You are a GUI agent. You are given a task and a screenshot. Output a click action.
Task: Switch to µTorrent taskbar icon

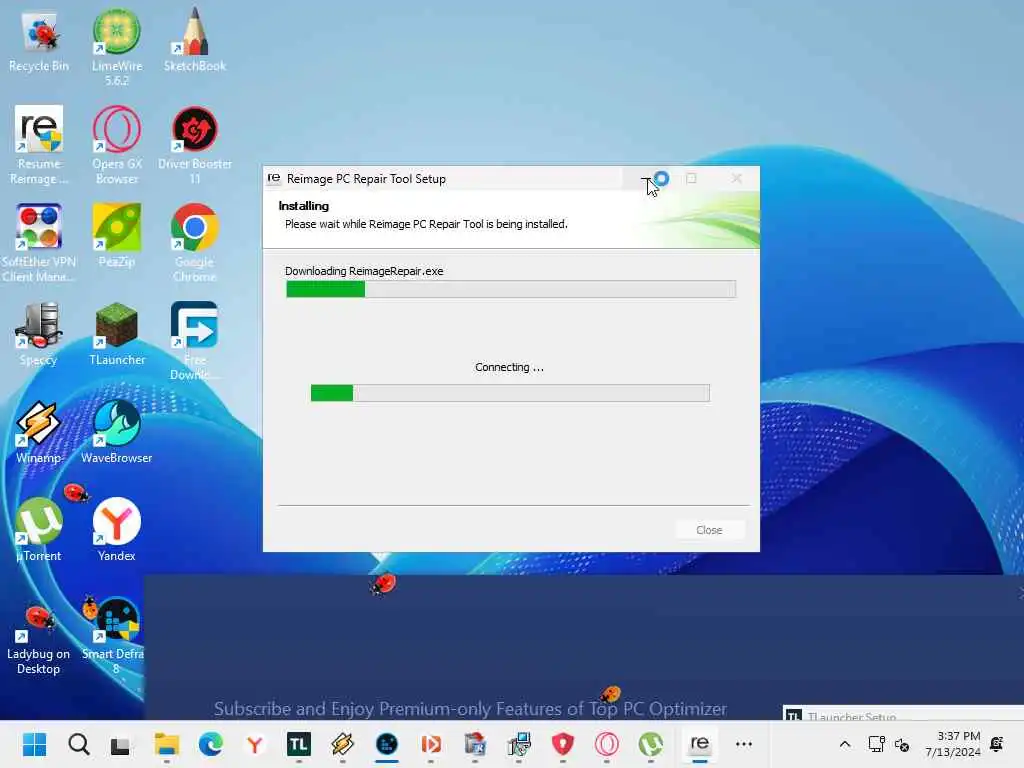tap(651, 744)
